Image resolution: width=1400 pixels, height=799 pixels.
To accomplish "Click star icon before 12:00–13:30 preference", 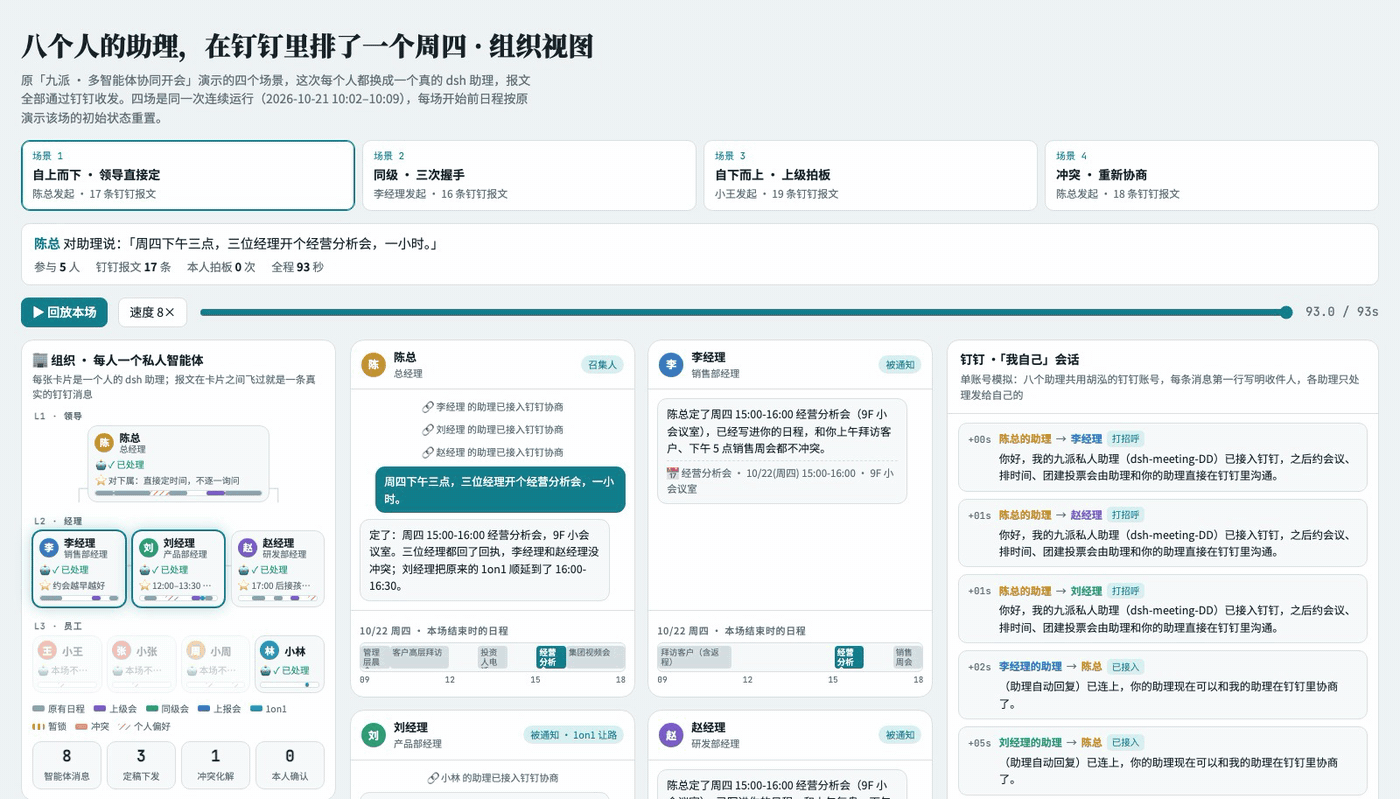I will [144, 586].
